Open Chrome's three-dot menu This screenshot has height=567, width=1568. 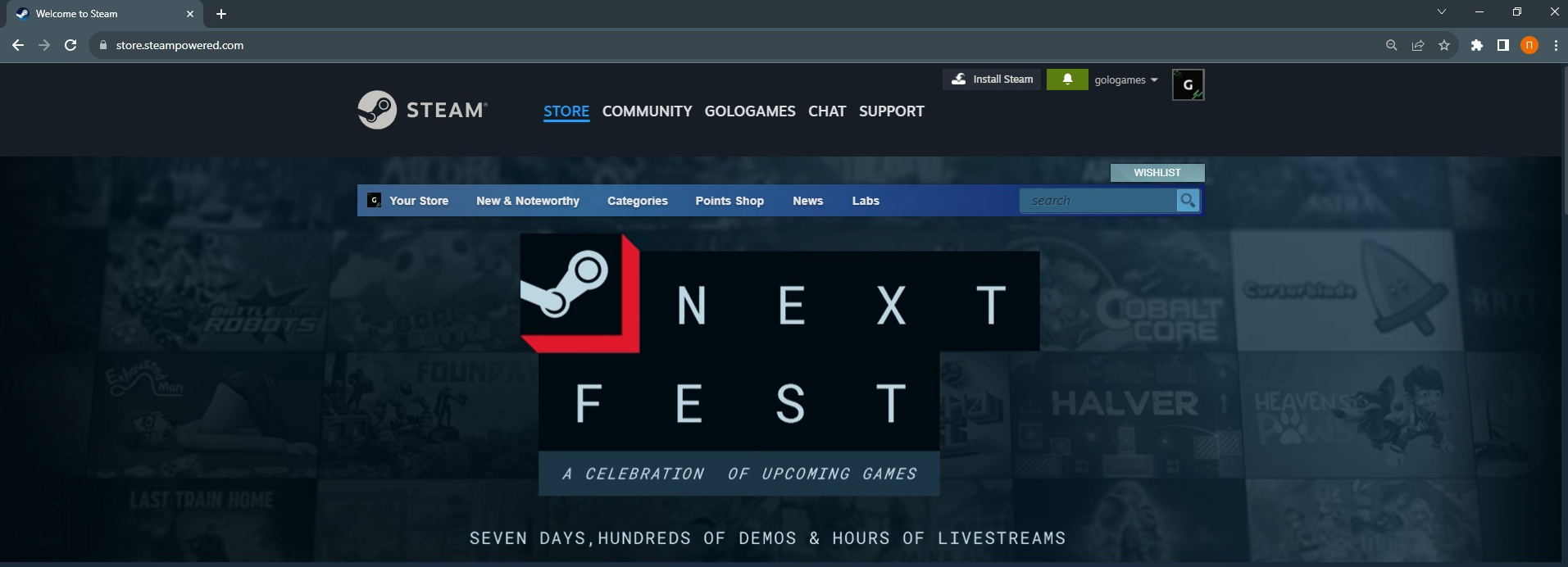pyautogui.click(x=1555, y=45)
